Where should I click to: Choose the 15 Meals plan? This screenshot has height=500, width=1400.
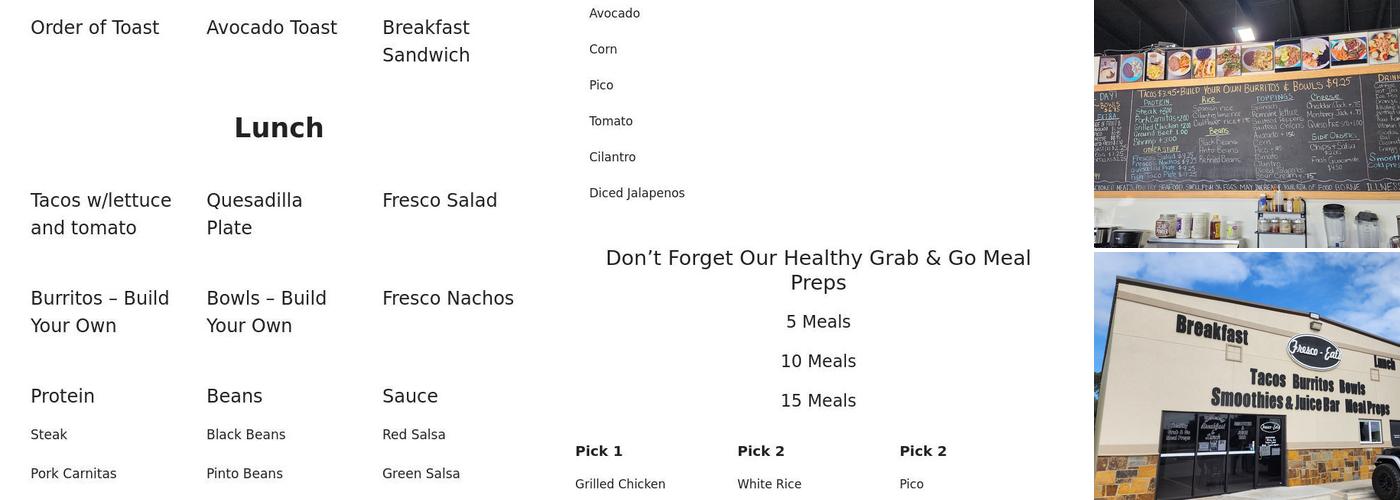(x=818, y=401)
